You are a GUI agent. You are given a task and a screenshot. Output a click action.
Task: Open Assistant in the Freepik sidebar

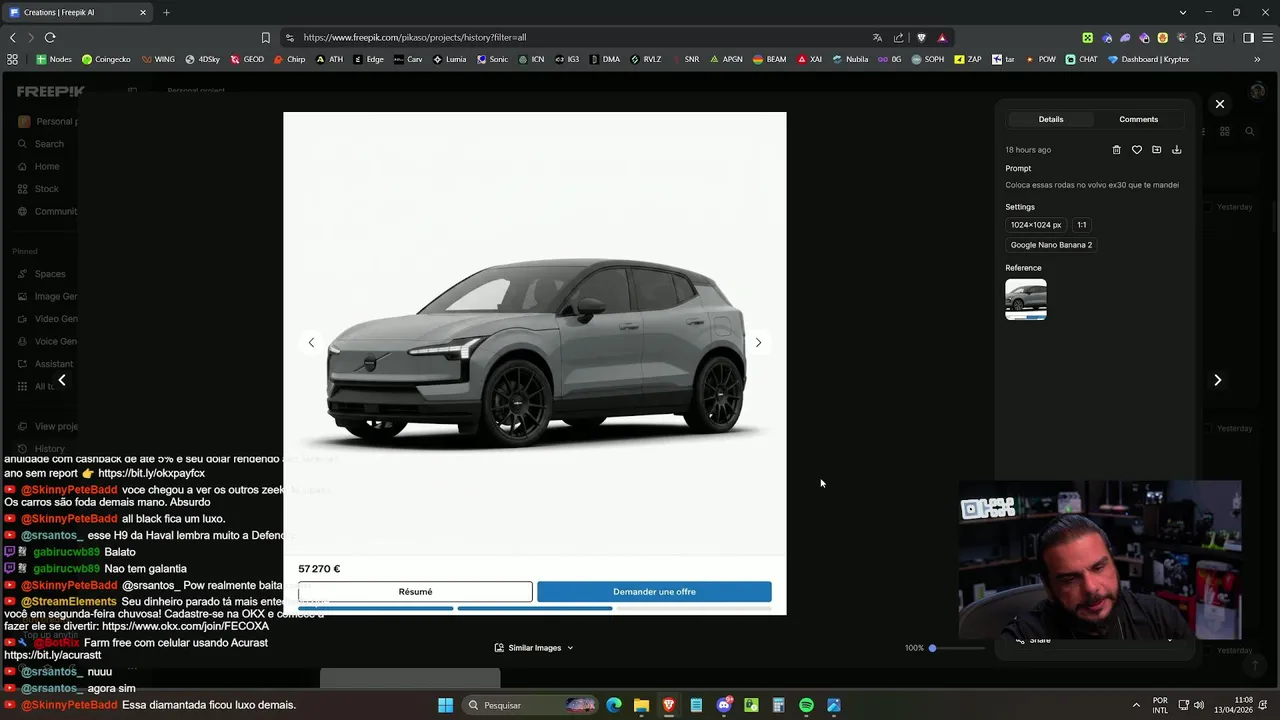(x=46, y=364)
